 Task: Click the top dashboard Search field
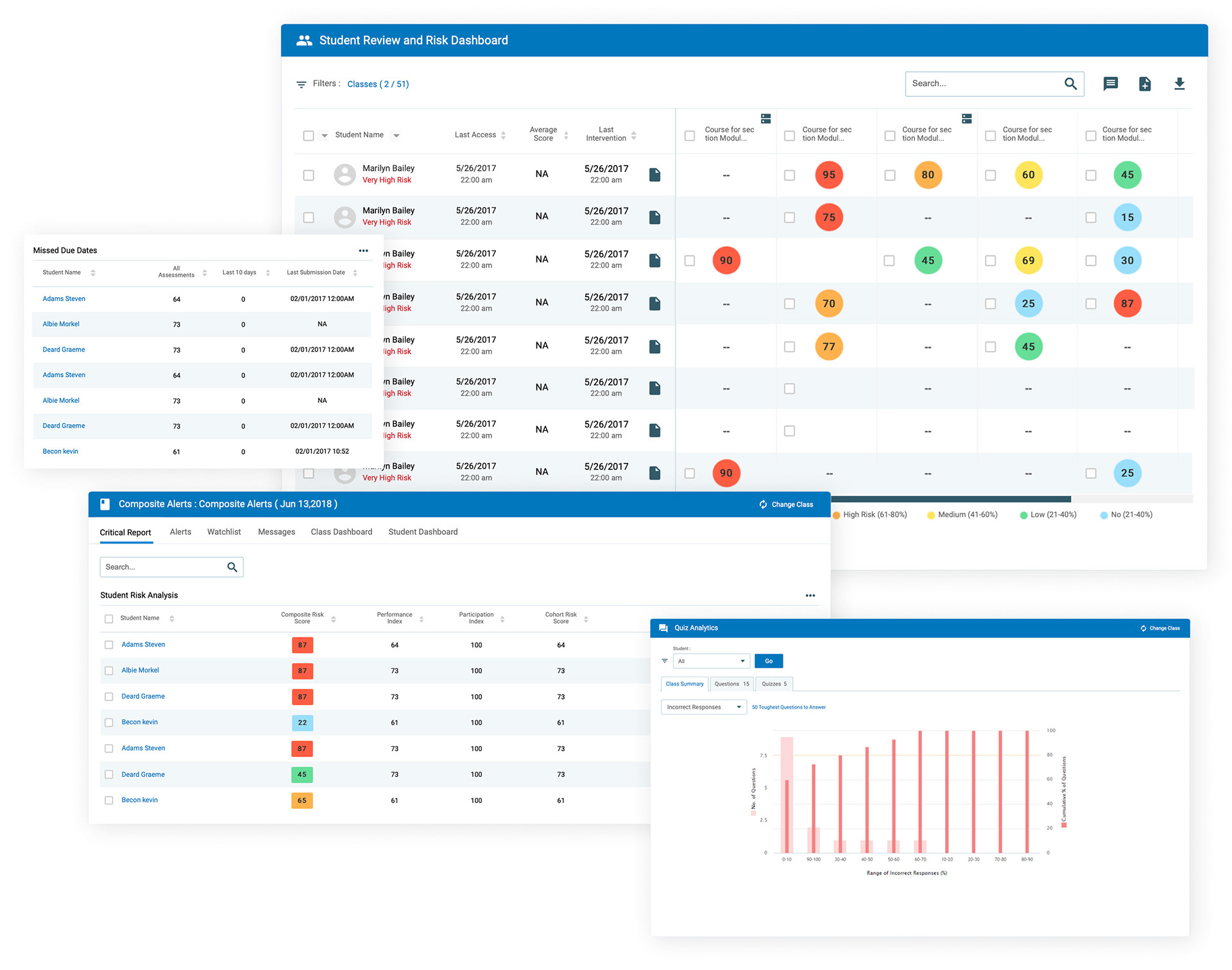(x=982, y=83)
